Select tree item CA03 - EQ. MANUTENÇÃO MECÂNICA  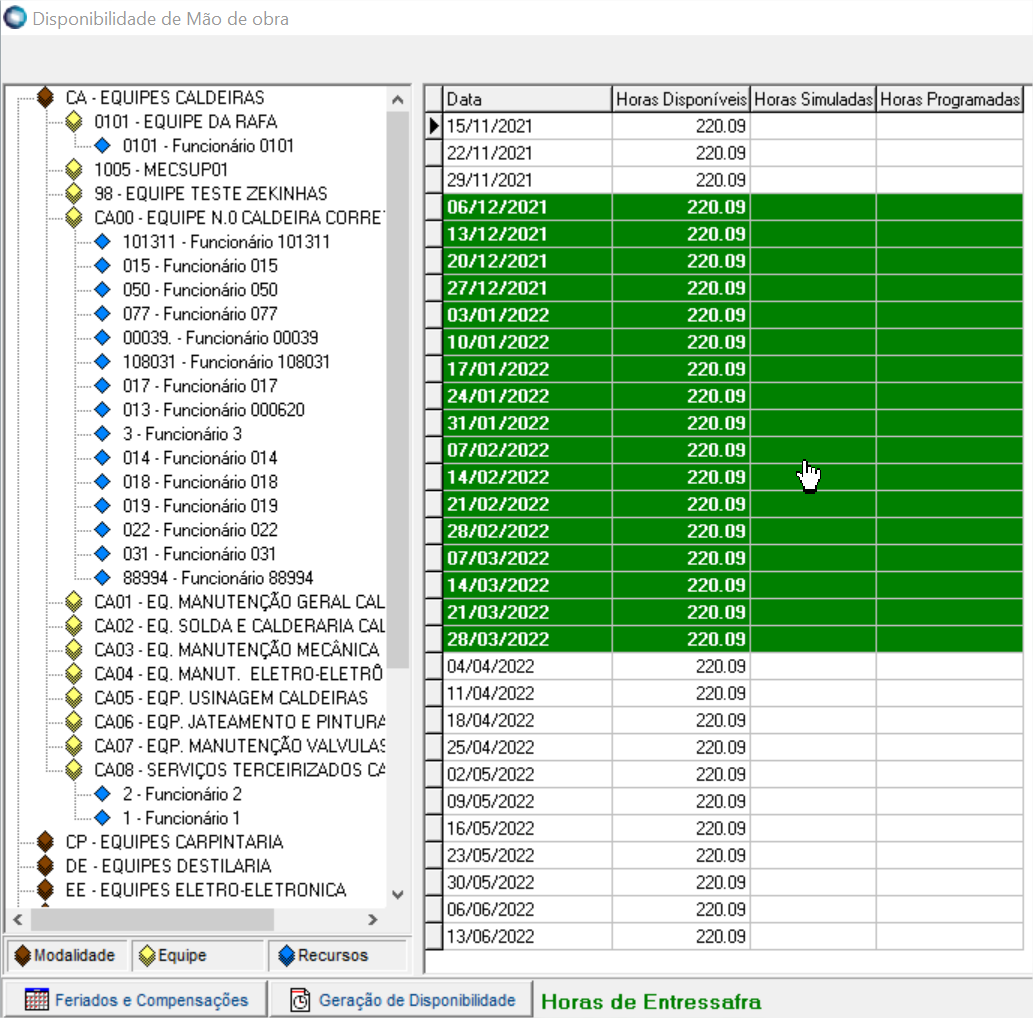(x=237, y=650)
